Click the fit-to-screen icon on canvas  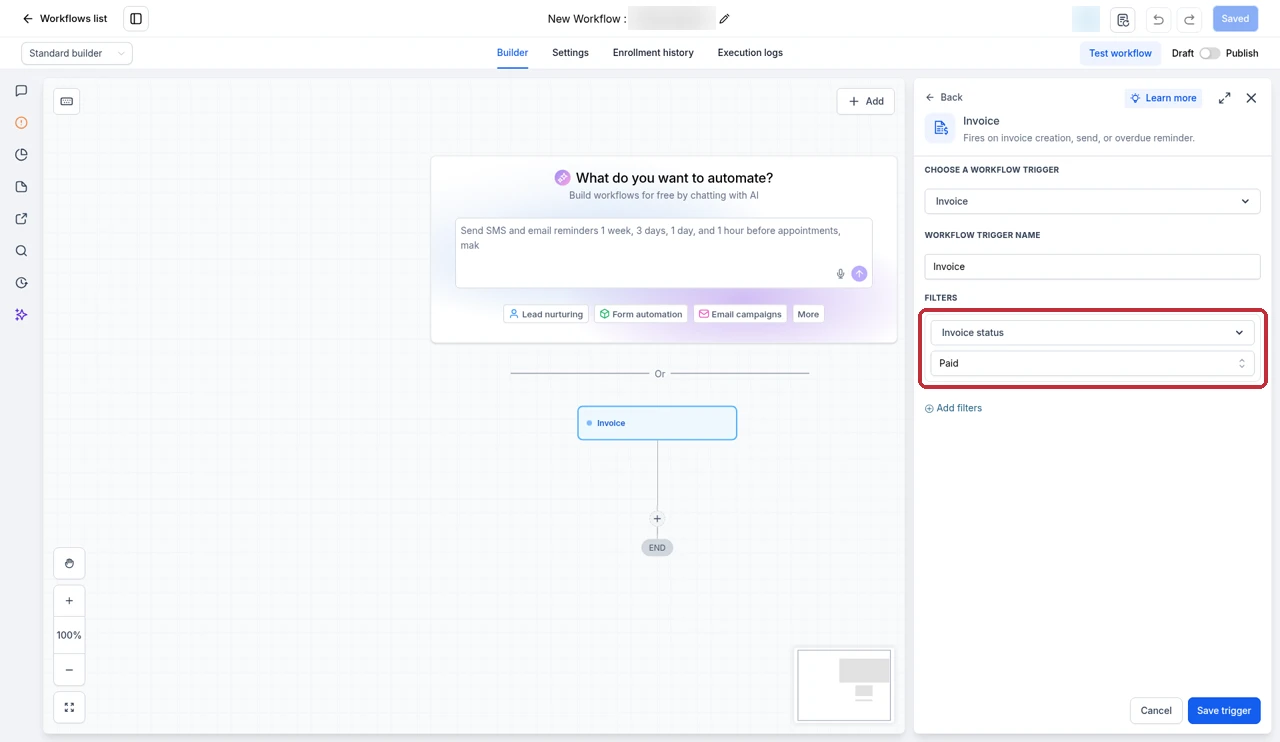tap(69, 707)
